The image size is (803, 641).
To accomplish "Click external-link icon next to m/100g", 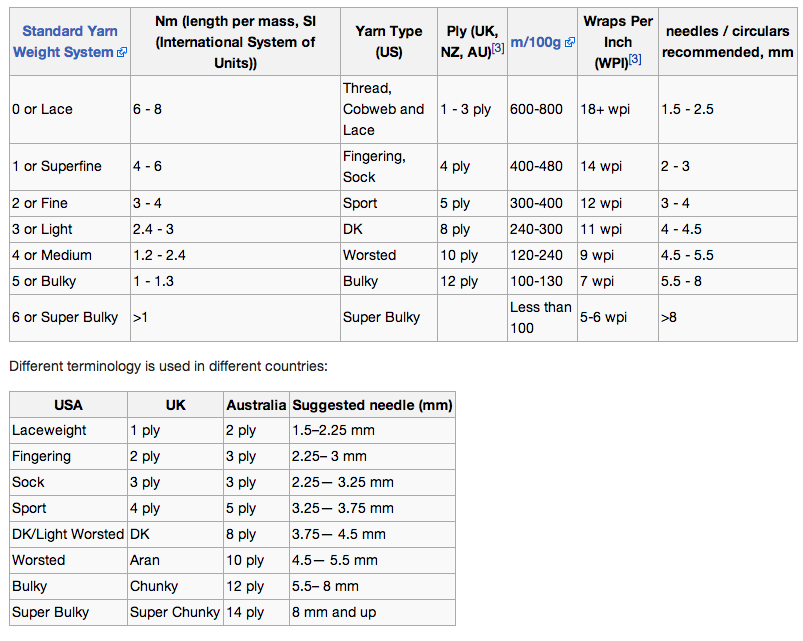I will 569,42.
